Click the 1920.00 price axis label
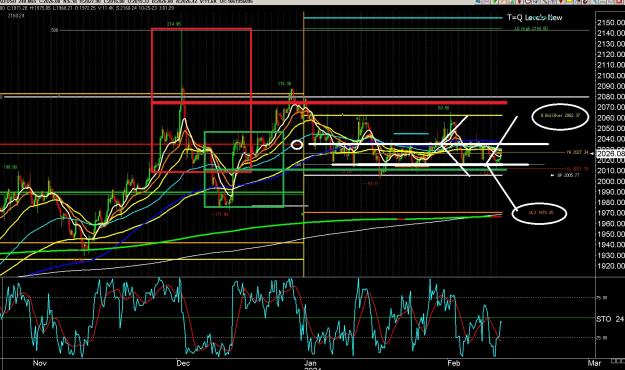 (x=611, y=266)
